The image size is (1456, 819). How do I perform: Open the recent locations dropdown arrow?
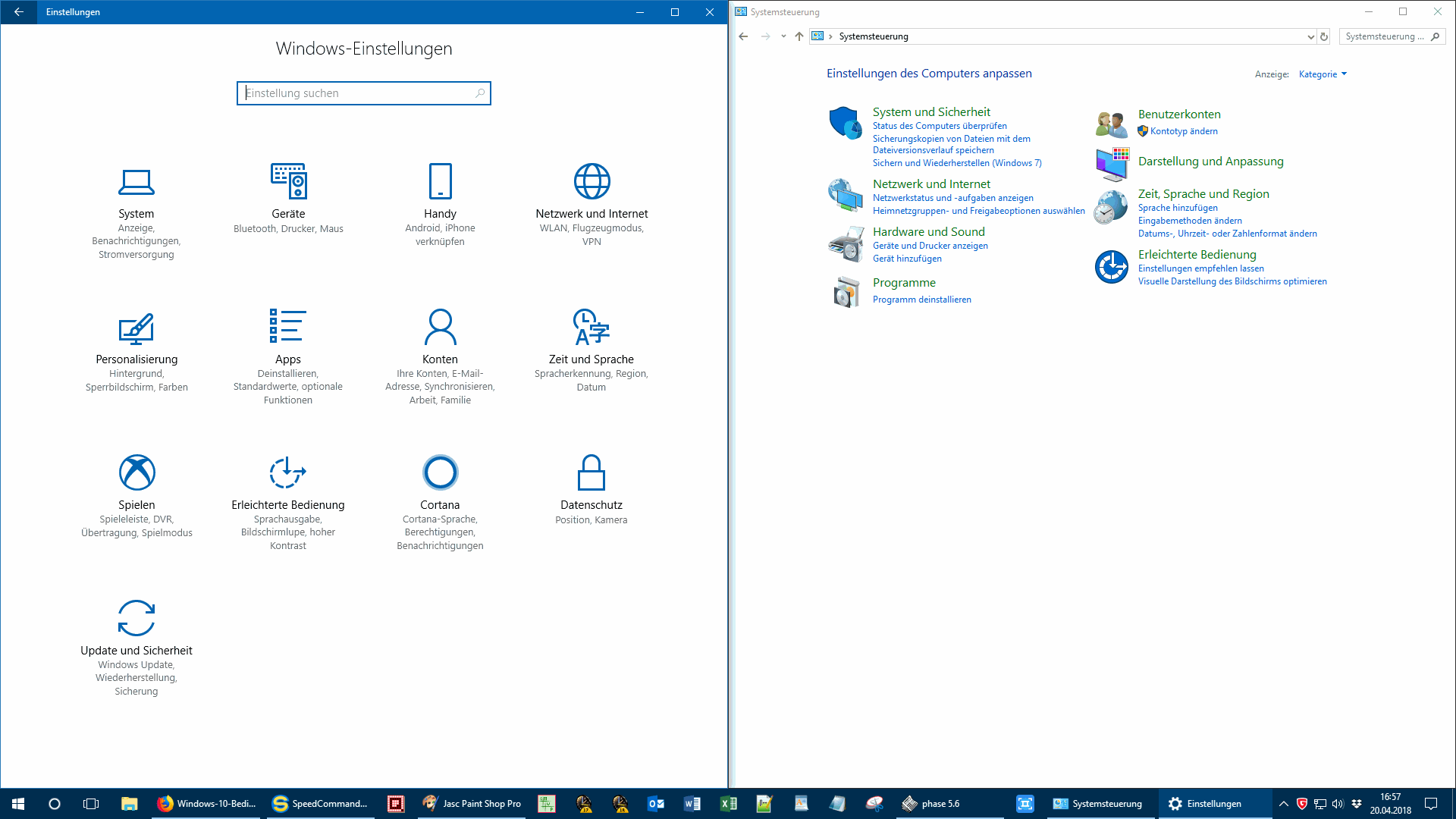[x=783, y=36]
